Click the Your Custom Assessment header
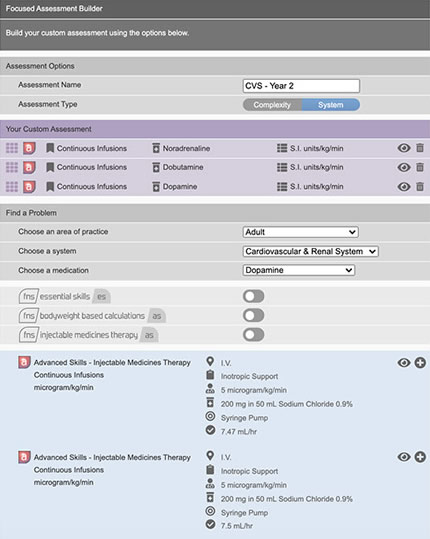430x539 pixels. tap(215, 129)
